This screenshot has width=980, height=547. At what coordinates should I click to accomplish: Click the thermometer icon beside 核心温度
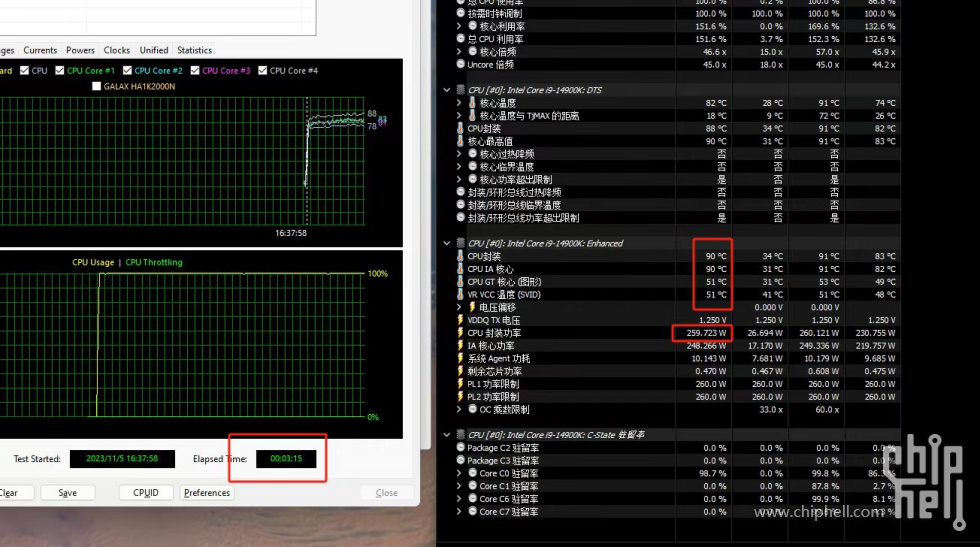[x=472, y=103]
